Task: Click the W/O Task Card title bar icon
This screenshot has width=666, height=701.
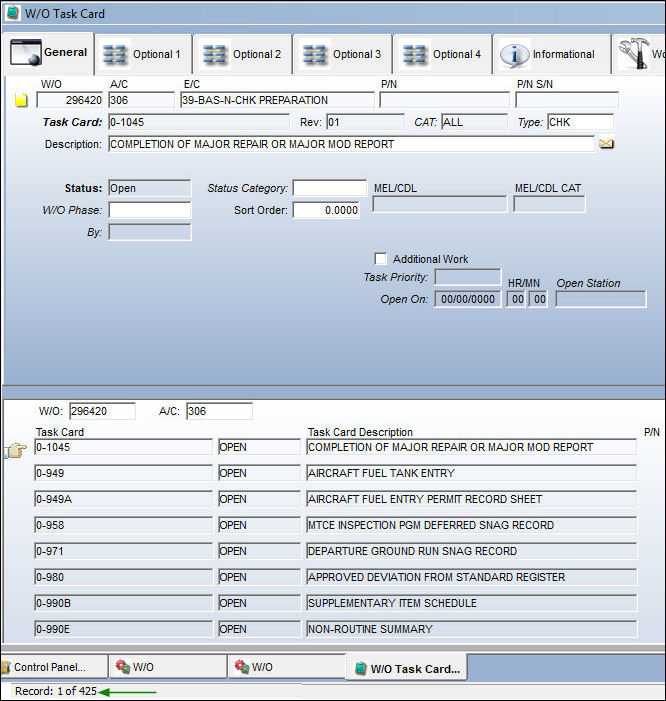Action: tap(13, 13)
